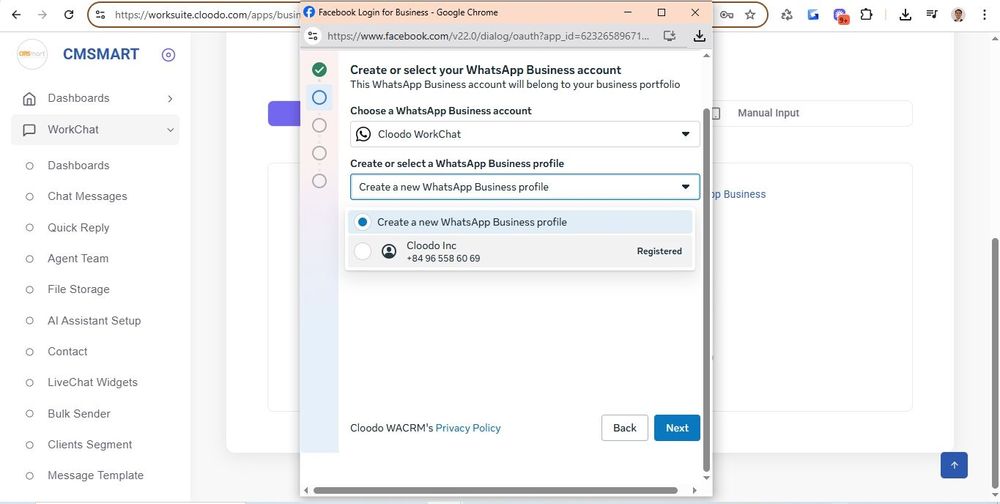Screen dimensions: 1000x504
Task: Reload the Worksuite page
Action: (x=68, y=15)
